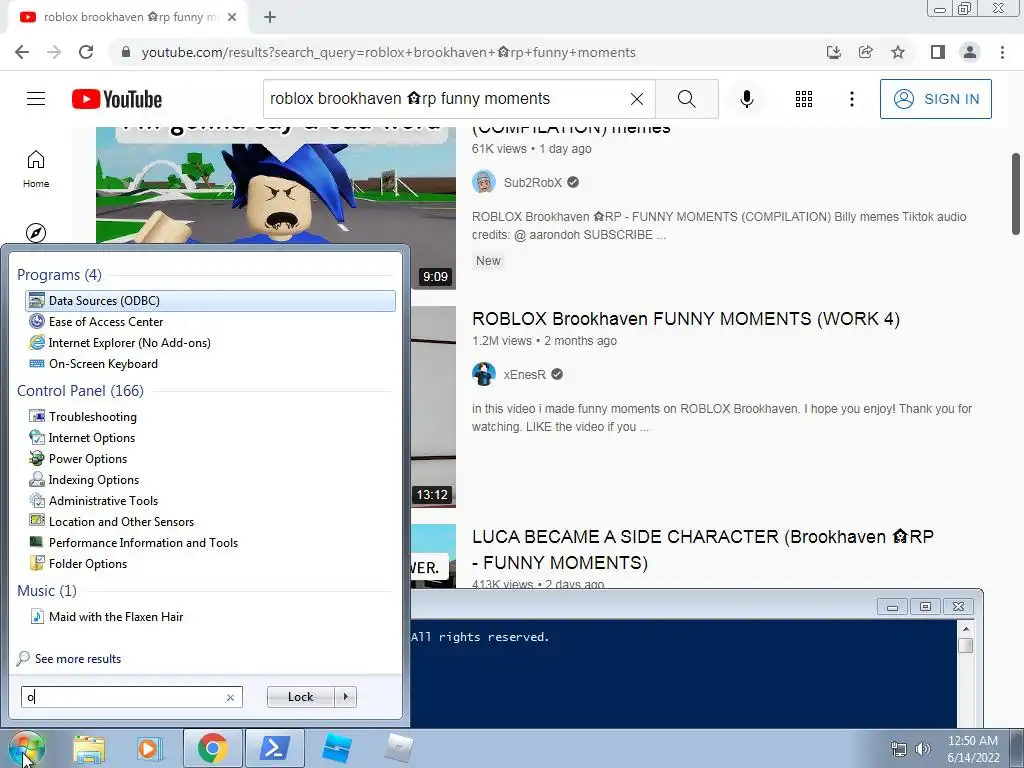Screen dimensions: 1024x768
Task: Expand Programs (4) results header
Action: click(59, 274)
